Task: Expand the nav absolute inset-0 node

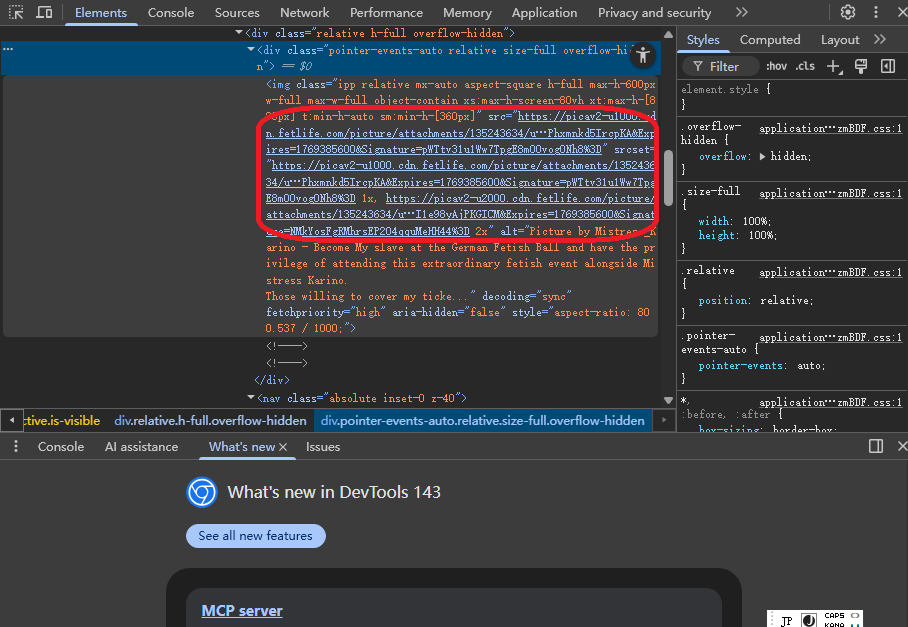Action: [x=249, y=398]
